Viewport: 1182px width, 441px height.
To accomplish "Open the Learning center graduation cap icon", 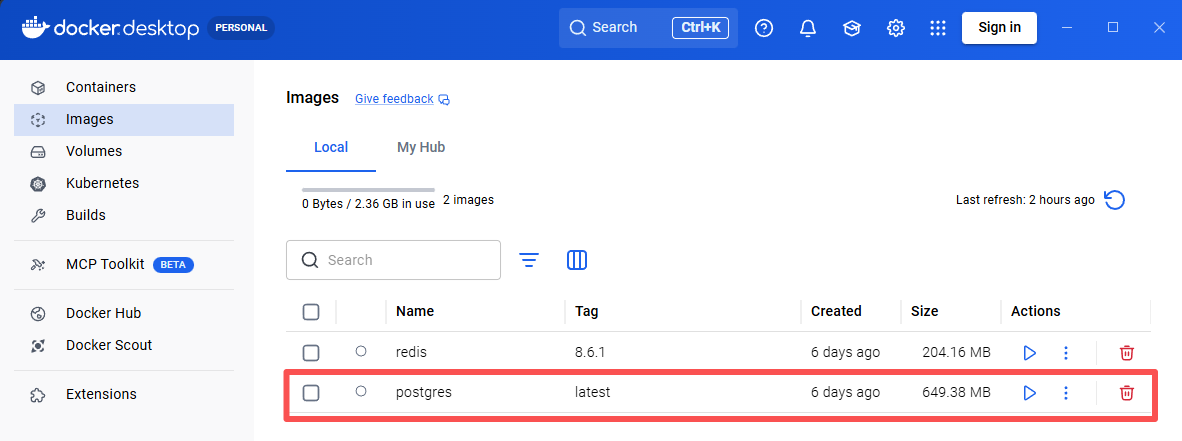I will [851, 28].
